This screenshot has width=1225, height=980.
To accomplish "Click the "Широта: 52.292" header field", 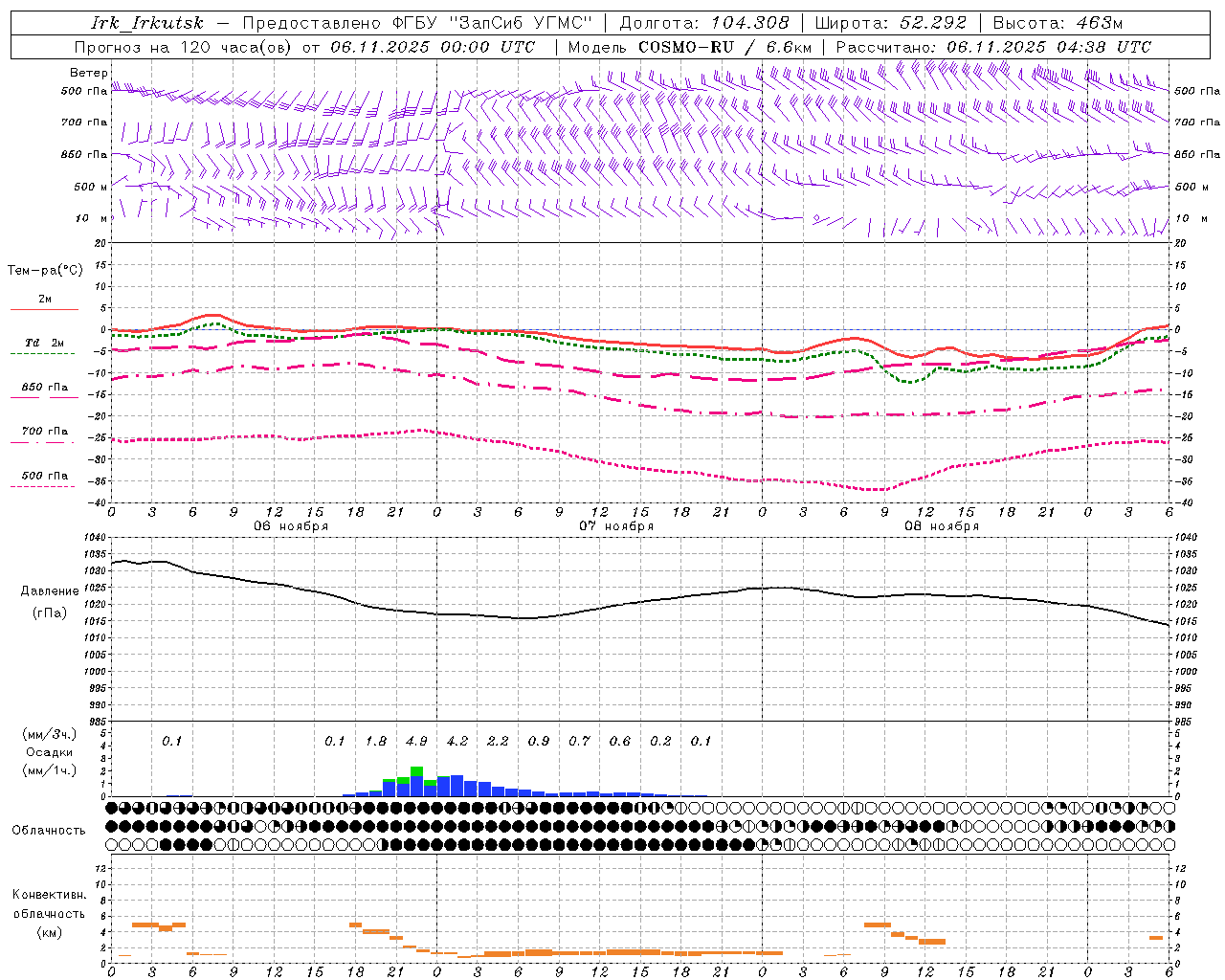I will click(x=891, y=23).
